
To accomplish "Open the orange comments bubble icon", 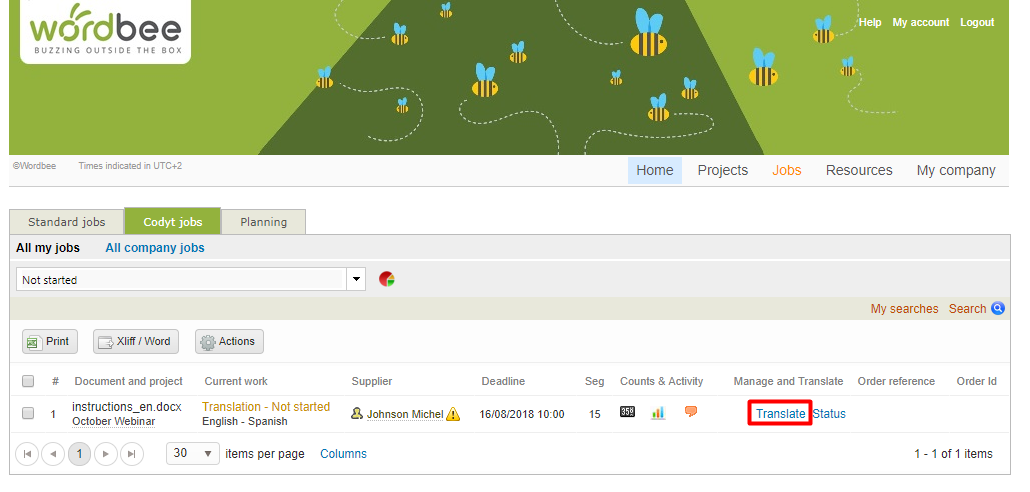I will pos(691,412).
